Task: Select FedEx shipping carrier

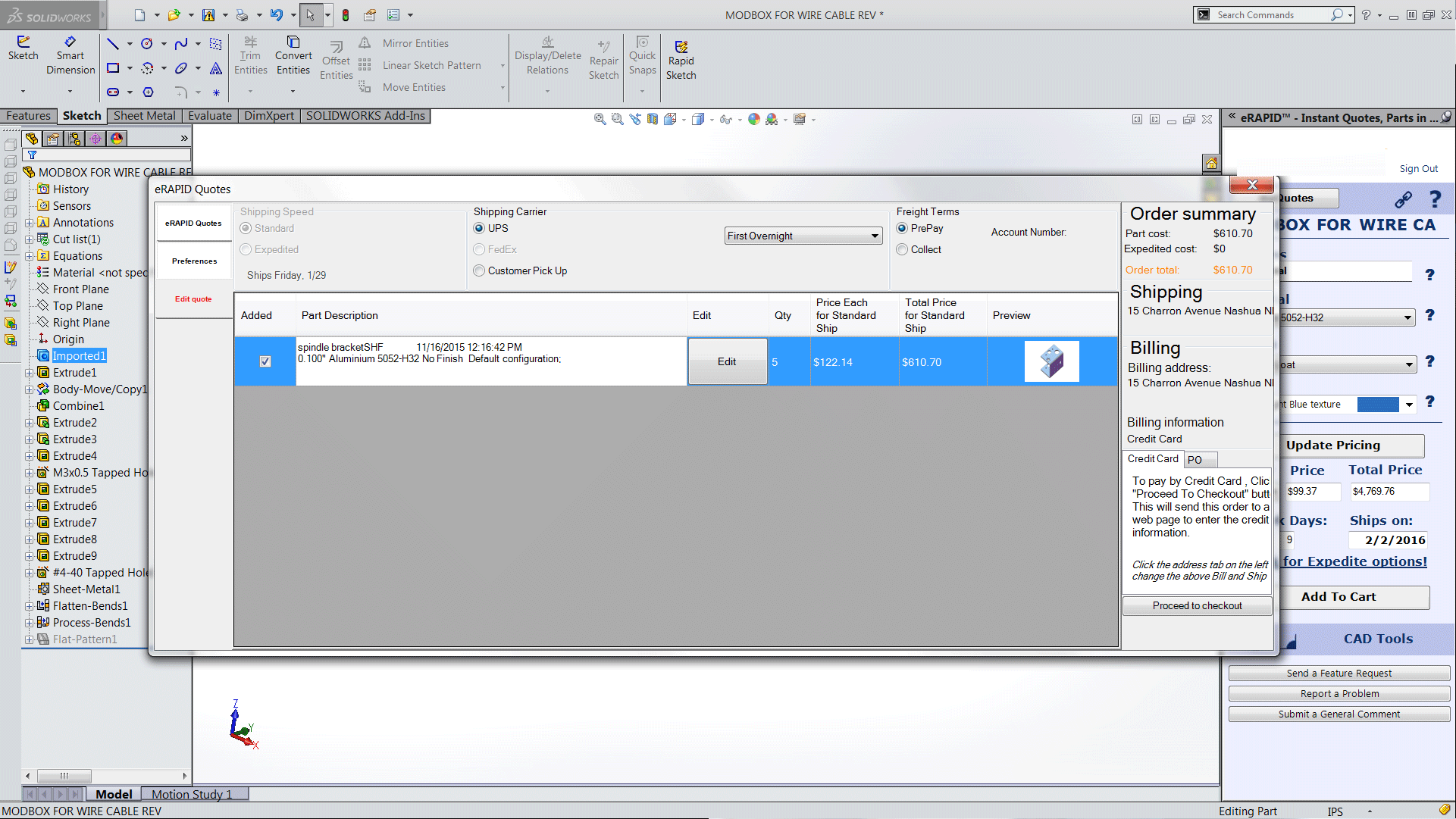Action: 479,249
